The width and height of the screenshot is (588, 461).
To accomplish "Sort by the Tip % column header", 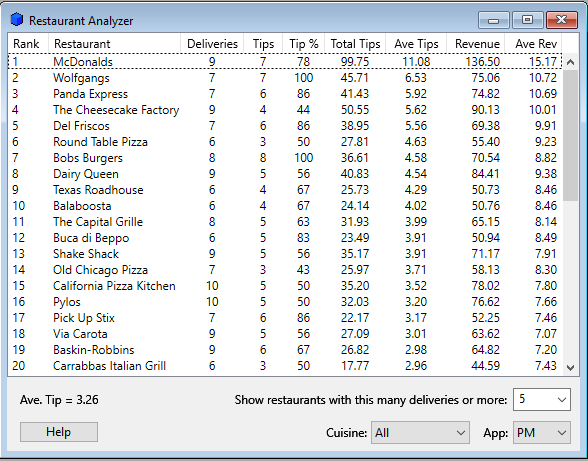I will [304, 44].
